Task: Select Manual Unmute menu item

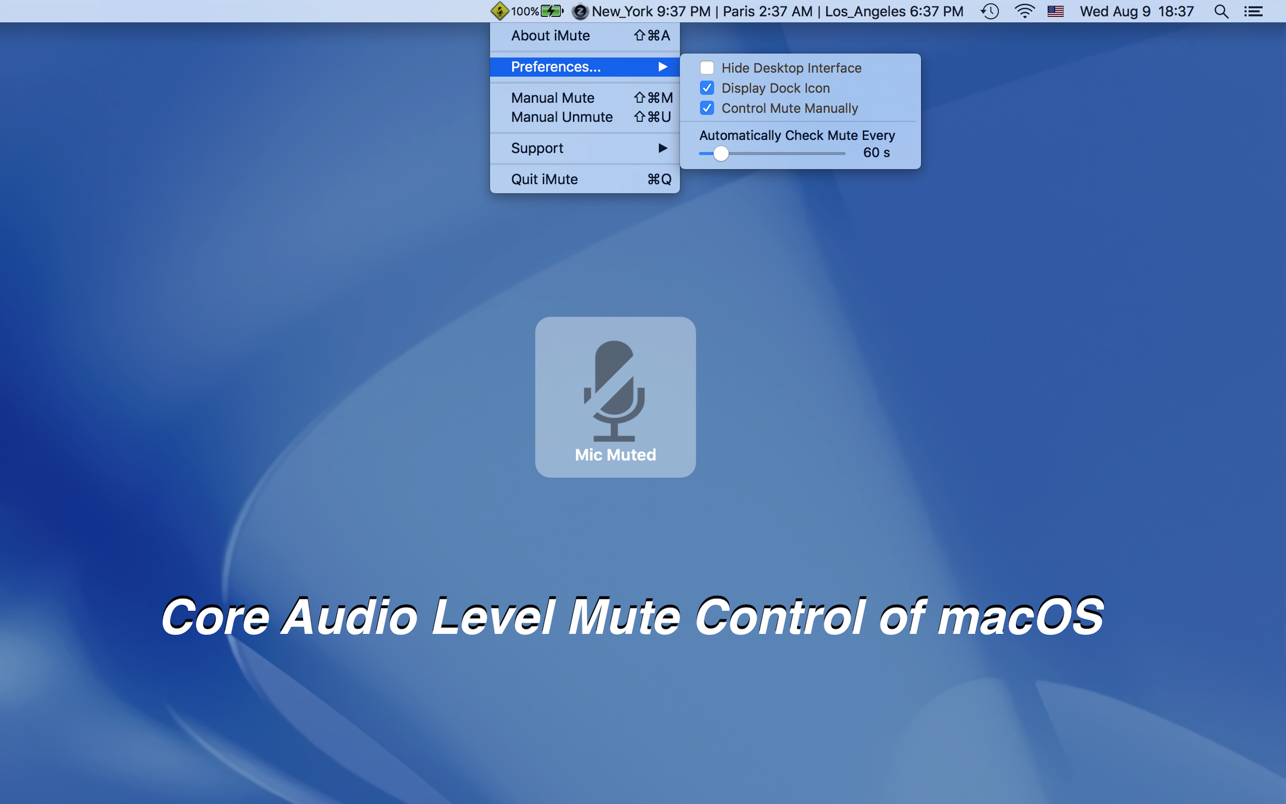Action: [x=585, y=117]
